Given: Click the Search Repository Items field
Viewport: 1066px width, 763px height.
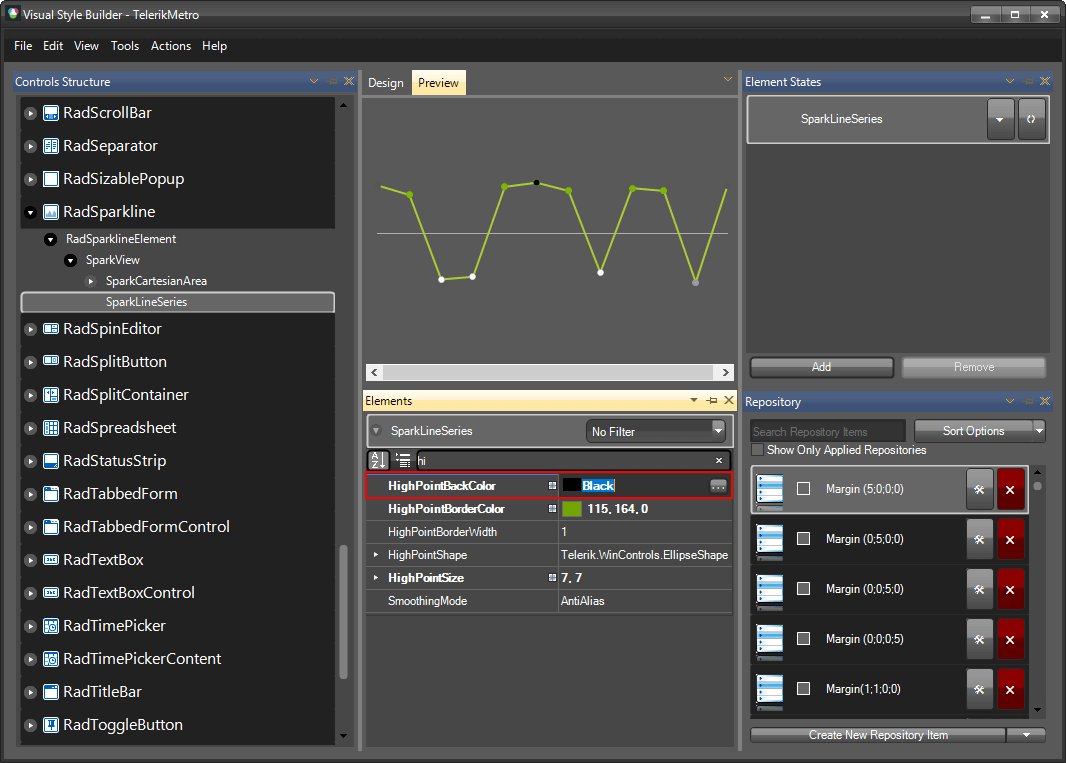Looking at the screenshot, I should point(827,430).
